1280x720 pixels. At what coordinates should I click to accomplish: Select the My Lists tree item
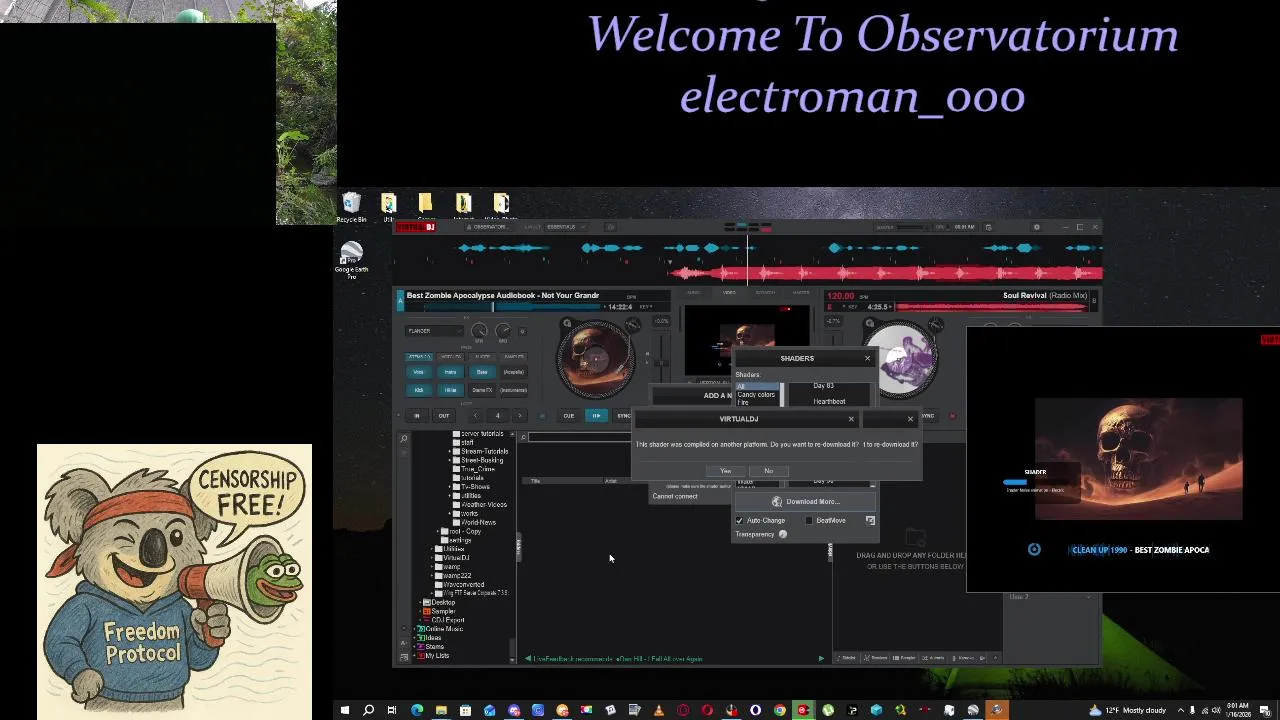[x=437, y=656]
